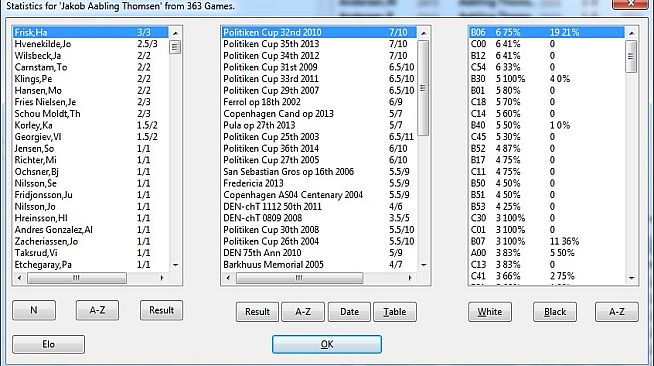Show Black openings statistics
Screen dimensions: 654x366
click(555, 312)
